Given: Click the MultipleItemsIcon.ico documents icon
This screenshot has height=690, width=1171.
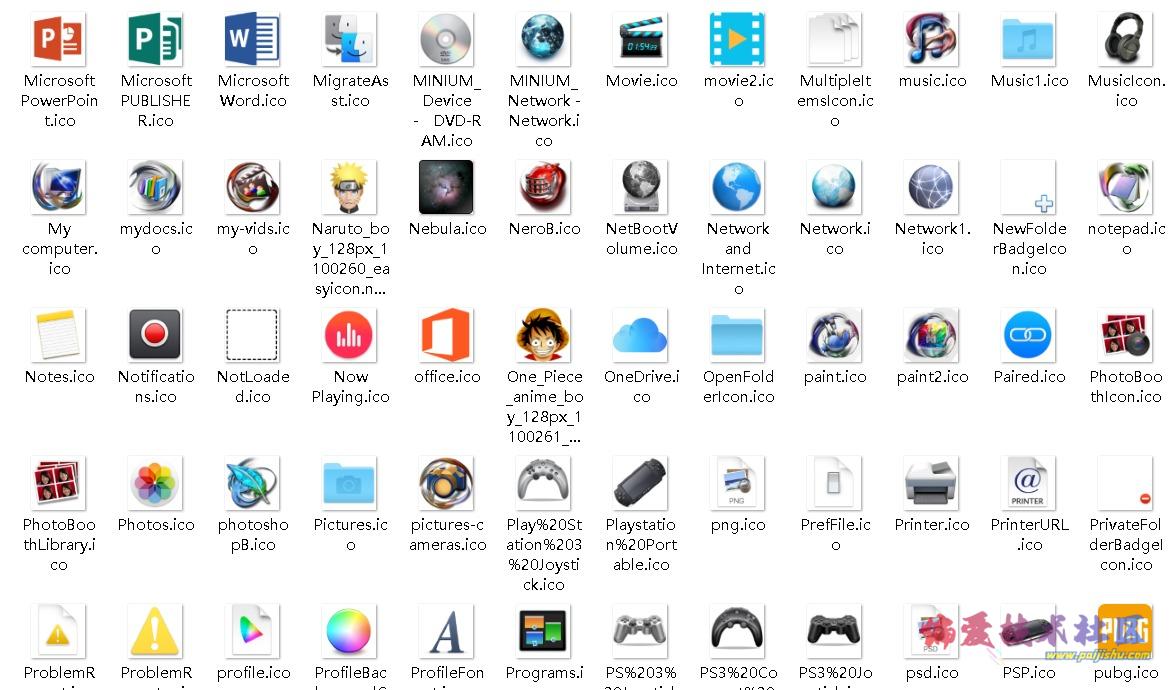Looking at the screenshot, I should (x=835, y=38).
